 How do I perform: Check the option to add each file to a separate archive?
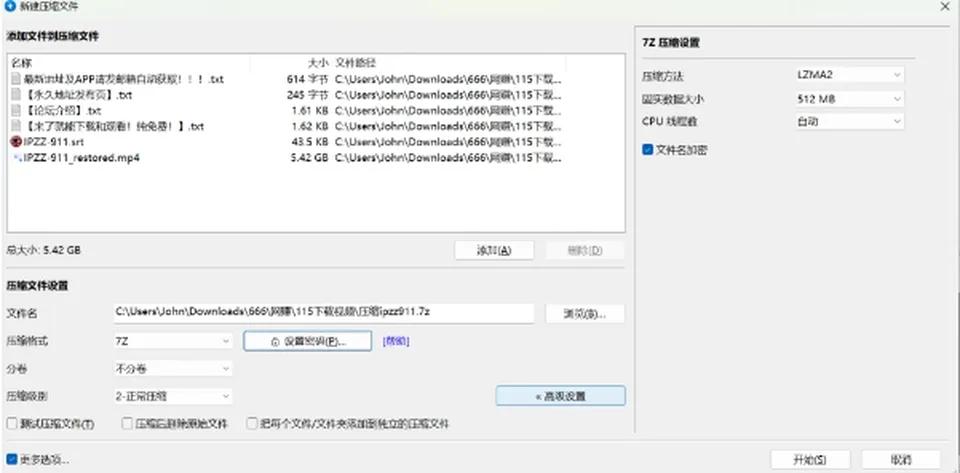click(251, 423)
